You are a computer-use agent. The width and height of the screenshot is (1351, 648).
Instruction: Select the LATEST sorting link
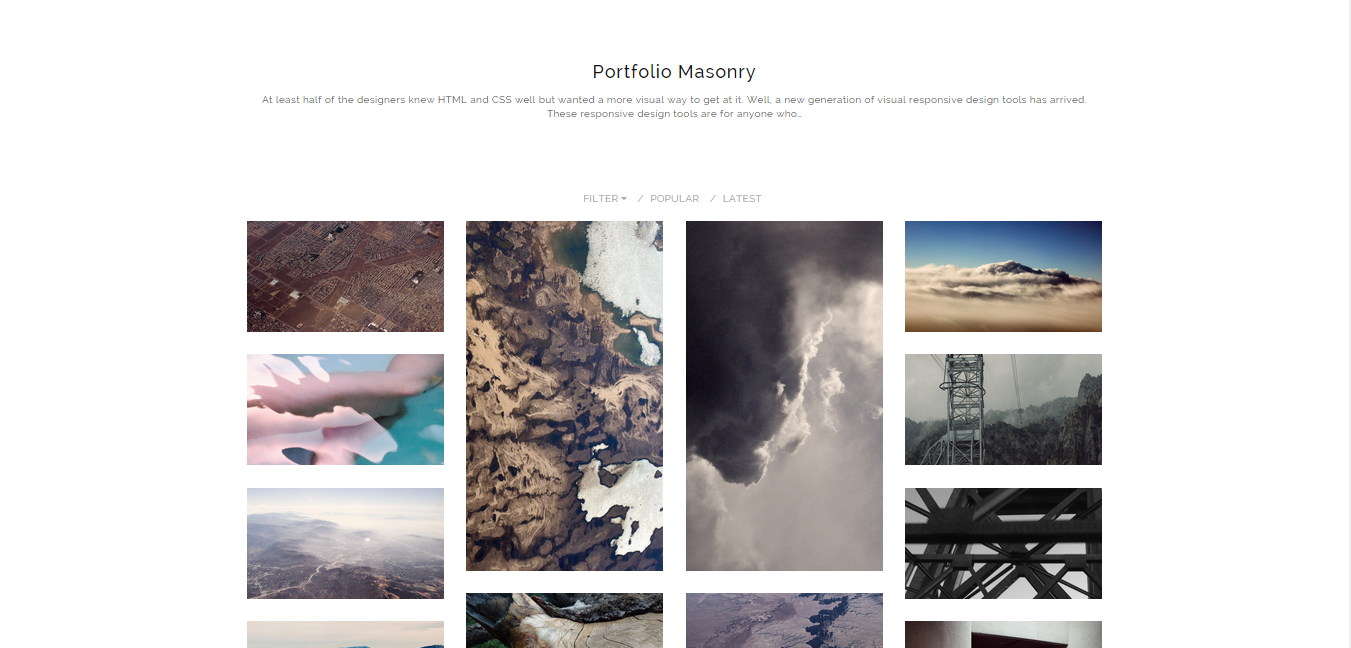[x=742, y=199]
